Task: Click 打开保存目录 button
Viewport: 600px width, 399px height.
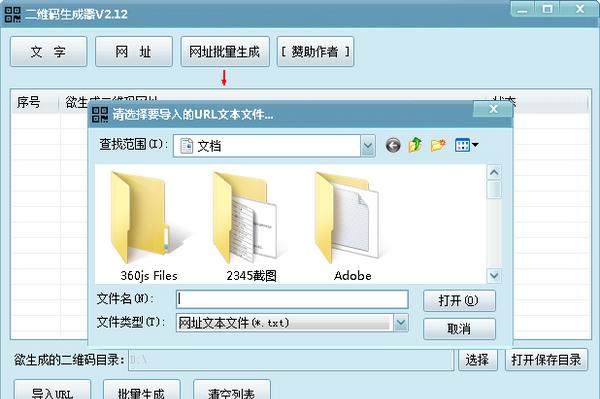Action: coord(546,360)
